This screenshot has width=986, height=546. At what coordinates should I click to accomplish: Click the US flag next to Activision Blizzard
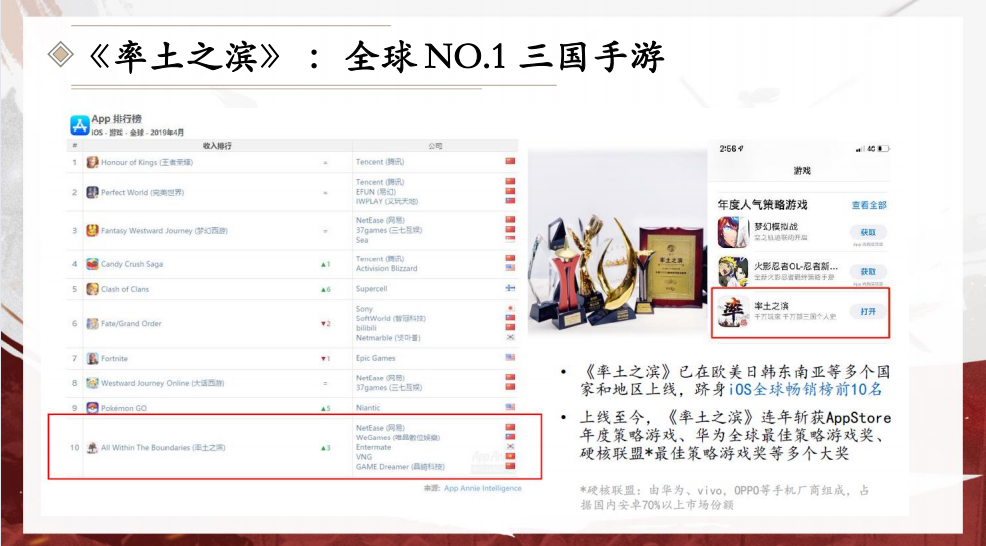pyautogui.click(x=510, y=268)
